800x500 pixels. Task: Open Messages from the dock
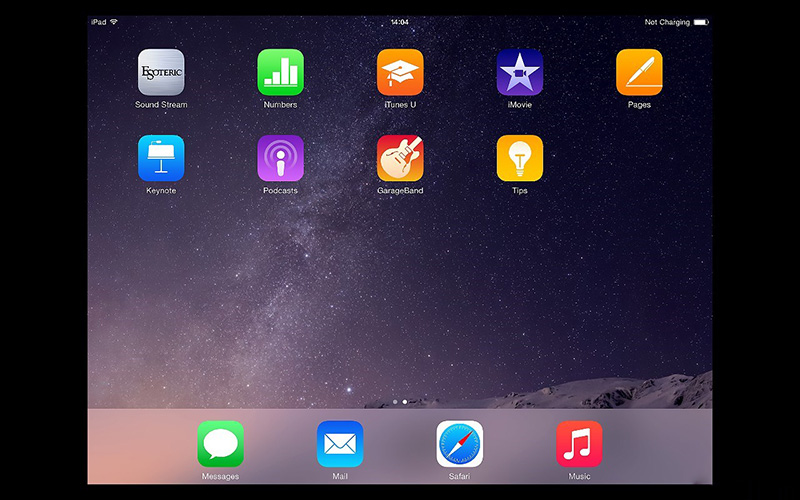[x=220, y=444]
